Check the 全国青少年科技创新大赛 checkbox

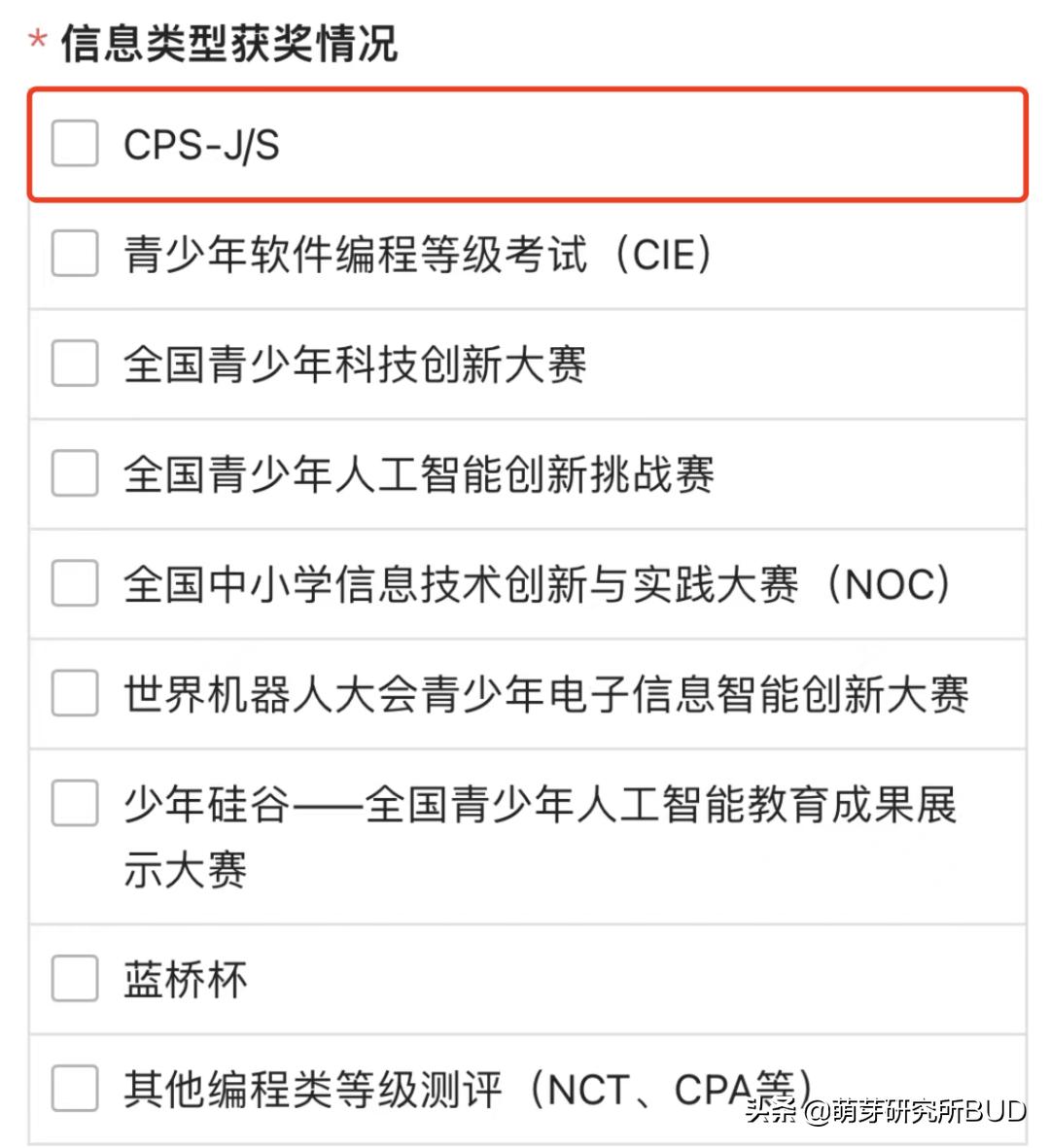74,365
